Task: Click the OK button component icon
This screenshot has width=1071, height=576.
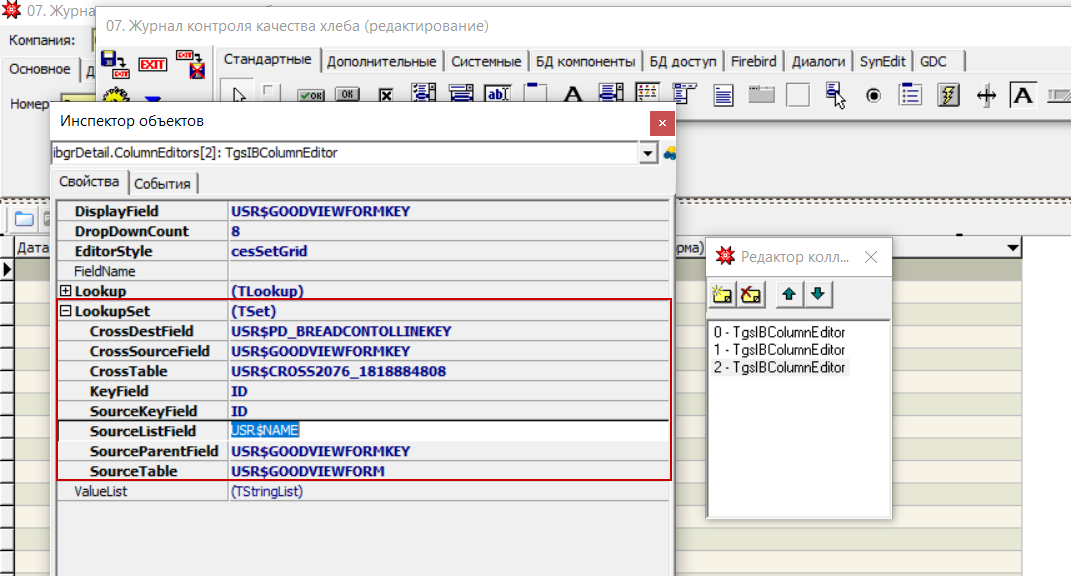Action: click(x=347, y=95)
